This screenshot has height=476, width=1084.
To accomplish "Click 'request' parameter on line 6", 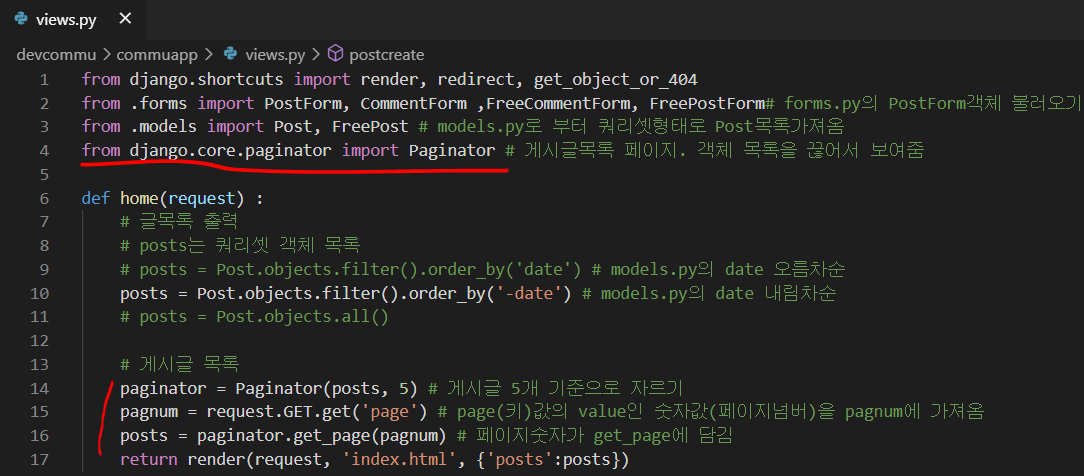I will tap(202, 198).
